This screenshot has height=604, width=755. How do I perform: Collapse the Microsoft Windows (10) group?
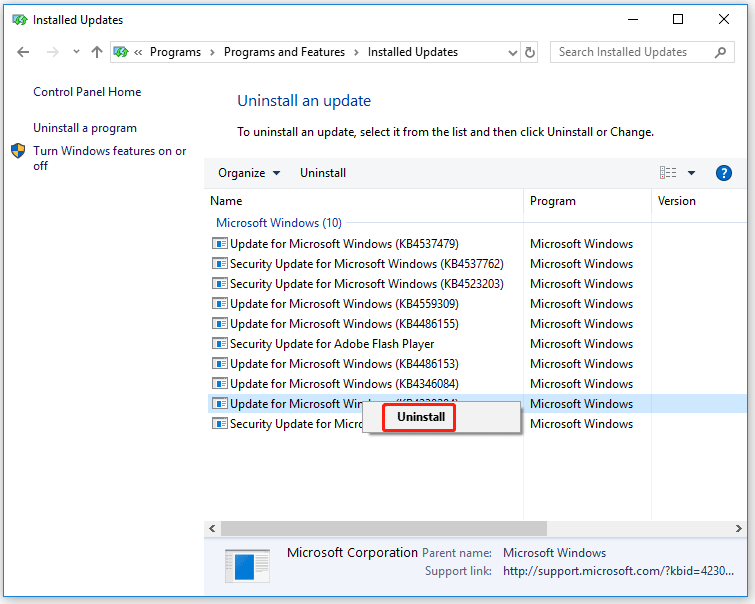(279, 223)
